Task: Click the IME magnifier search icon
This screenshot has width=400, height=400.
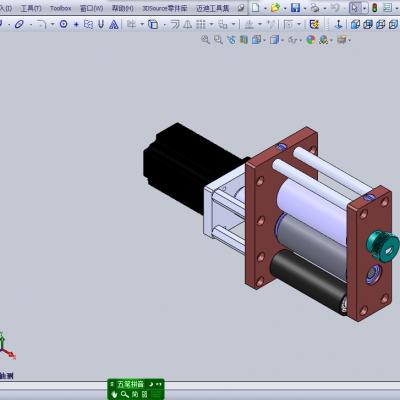Action: (125, 394)
